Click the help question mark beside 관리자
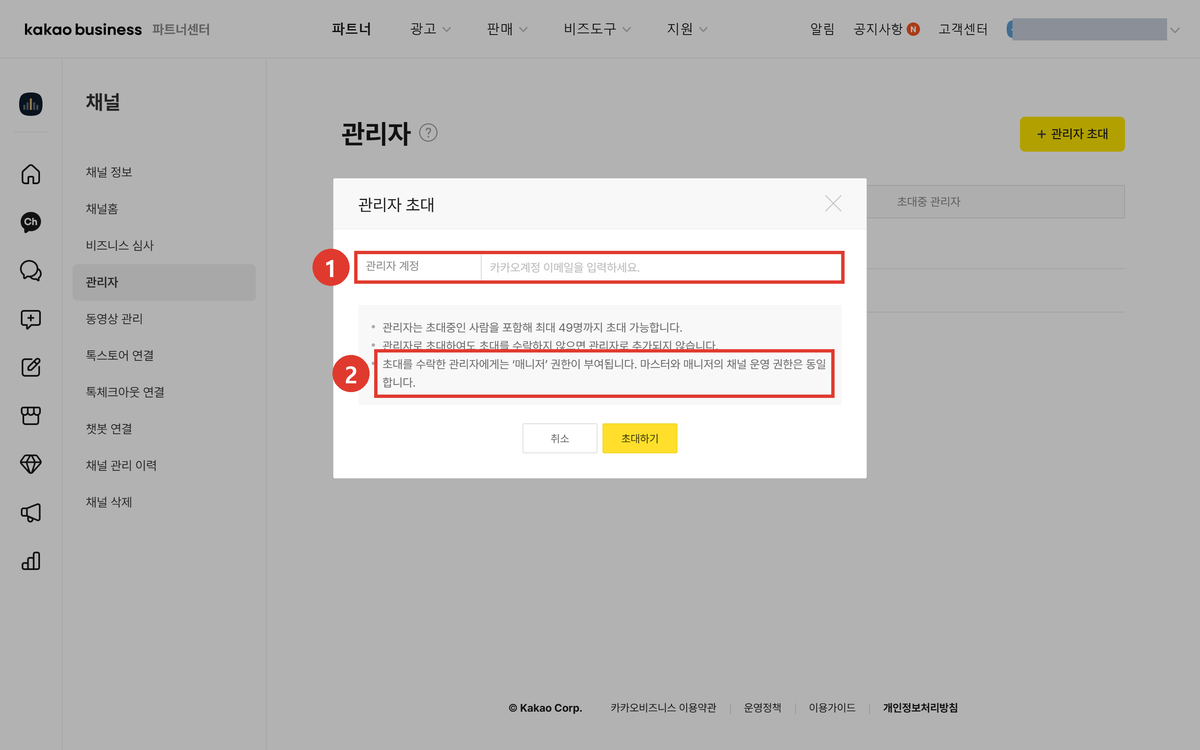The height and width of the screenshot is (750, 1200). 429,132
